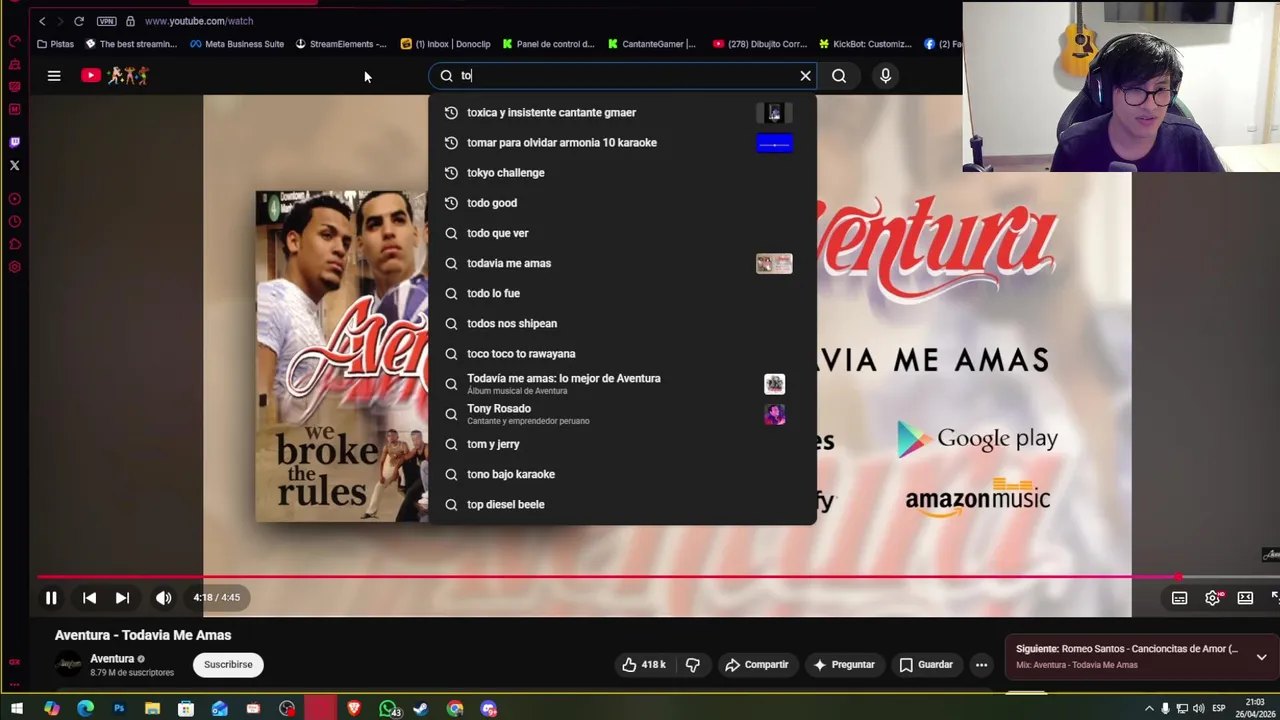
Task: Submit search with the magnifier button
Action: (x=839, y=76)
